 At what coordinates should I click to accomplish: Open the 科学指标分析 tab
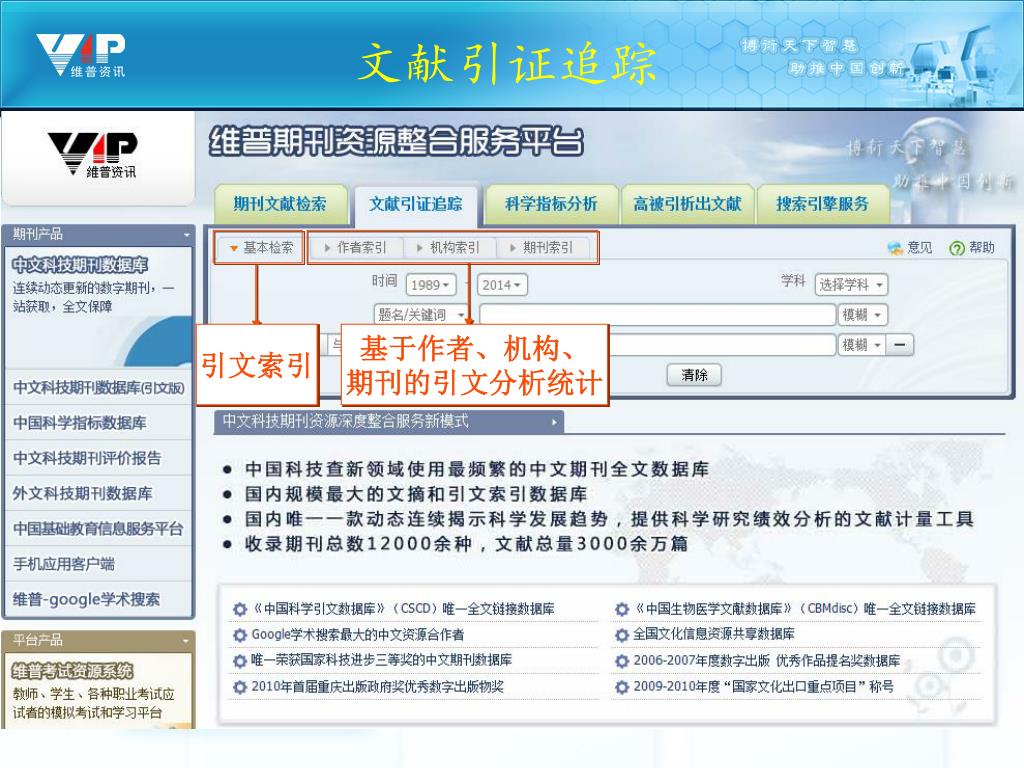[x=551, y=204]
